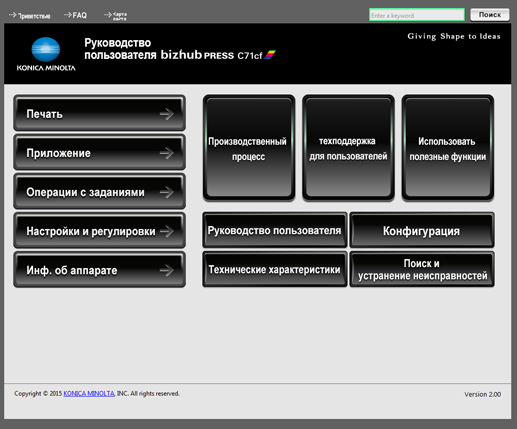The image size is (517, 429).
Task: Open техподдержка для пользователей tile
Action: [x=348, y=148]
